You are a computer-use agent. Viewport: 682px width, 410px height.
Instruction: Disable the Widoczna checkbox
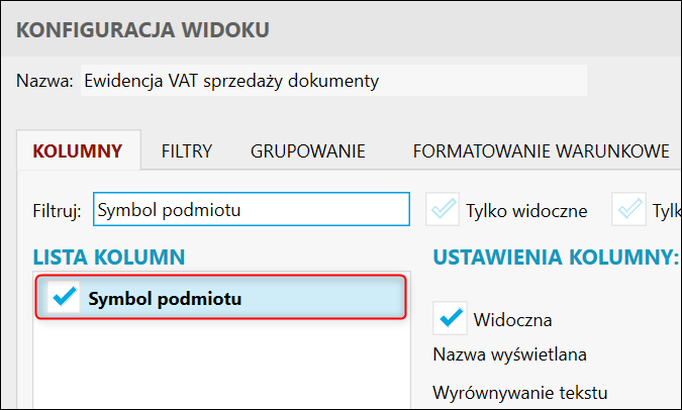(x=451, y=319)
